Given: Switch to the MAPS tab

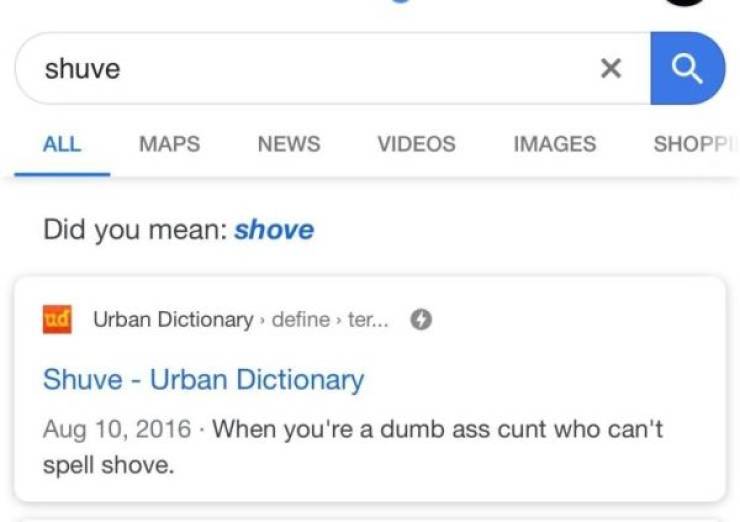Looking at the screenshot, I should 169,144.
